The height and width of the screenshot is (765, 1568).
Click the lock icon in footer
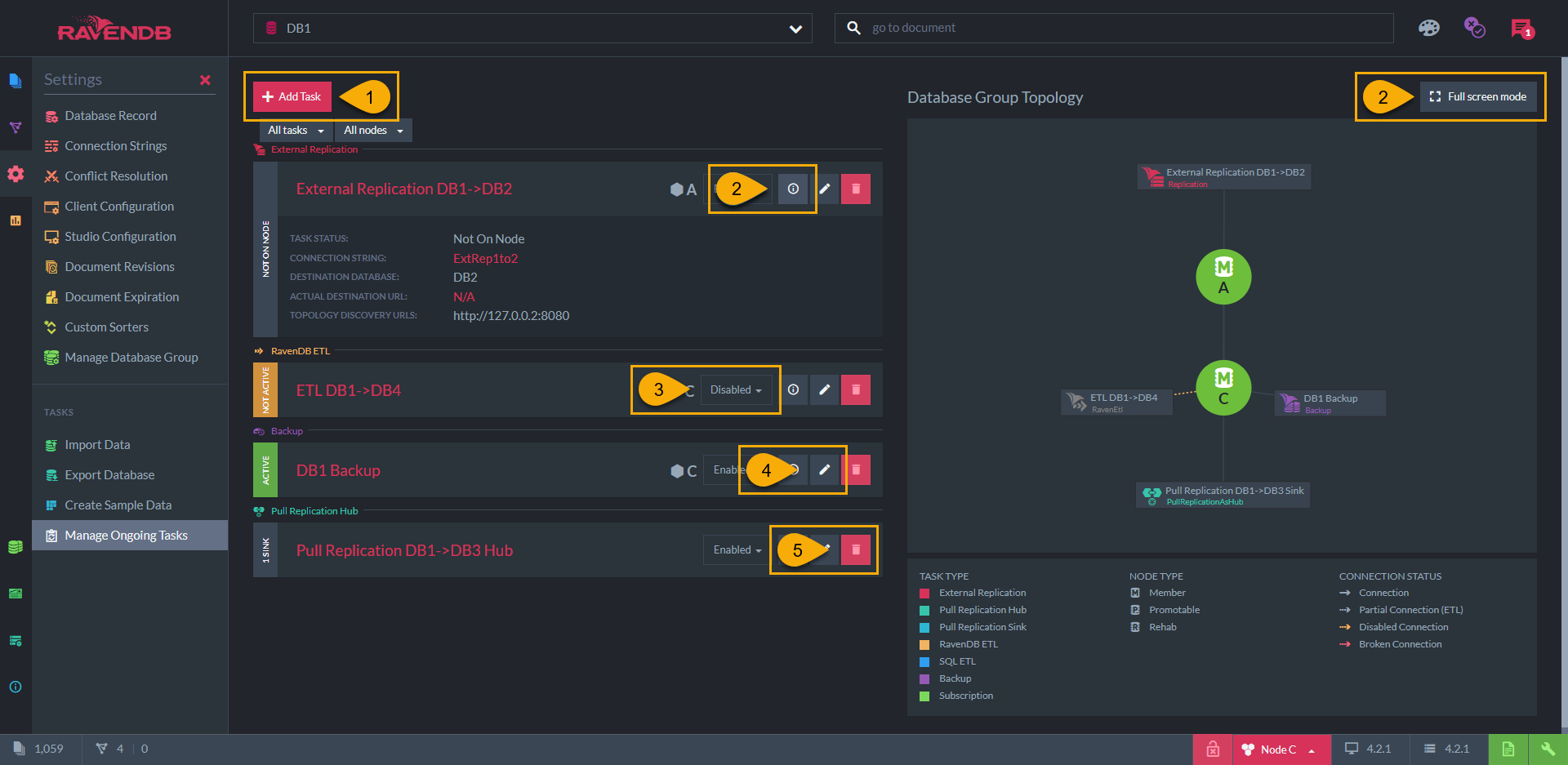(x=1213, y=749)
